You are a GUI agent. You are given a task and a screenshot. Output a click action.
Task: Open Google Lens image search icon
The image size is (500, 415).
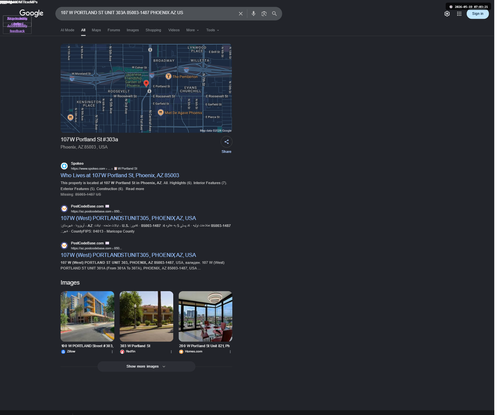[264, 14]
